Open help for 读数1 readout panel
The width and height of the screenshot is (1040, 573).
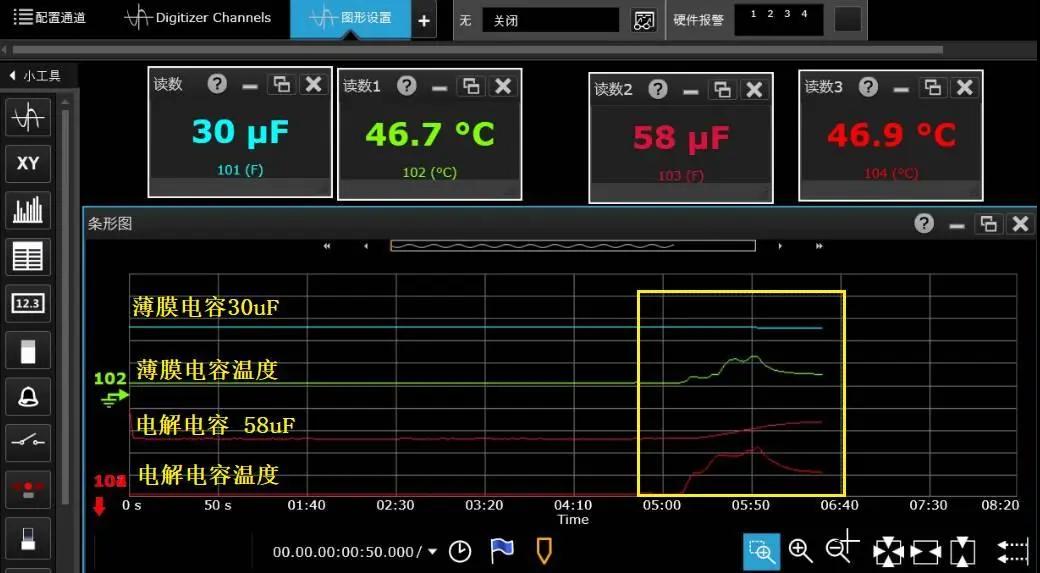pos(407,86)
